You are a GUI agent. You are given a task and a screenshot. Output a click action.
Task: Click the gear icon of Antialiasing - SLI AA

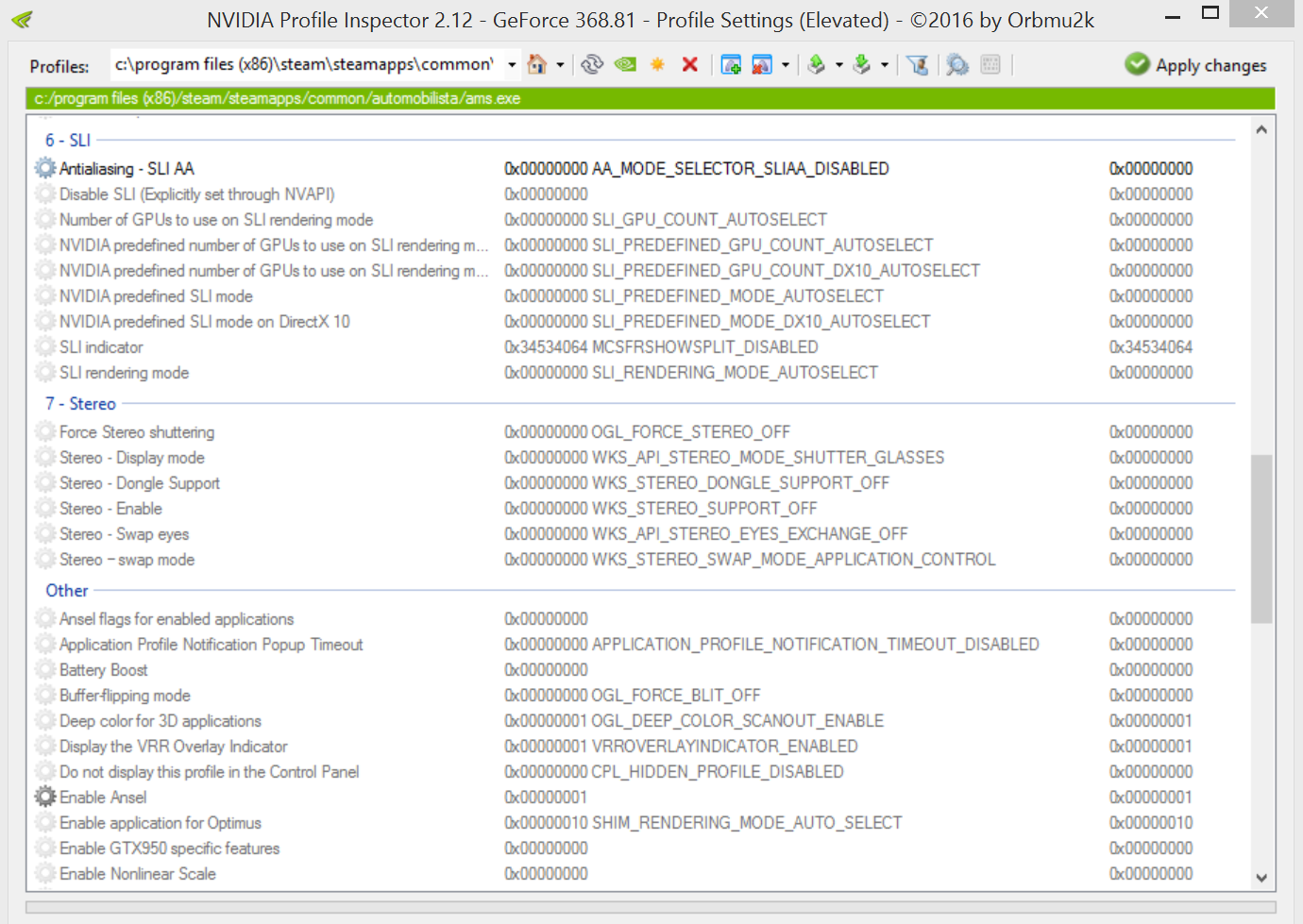tap(45, 168)
